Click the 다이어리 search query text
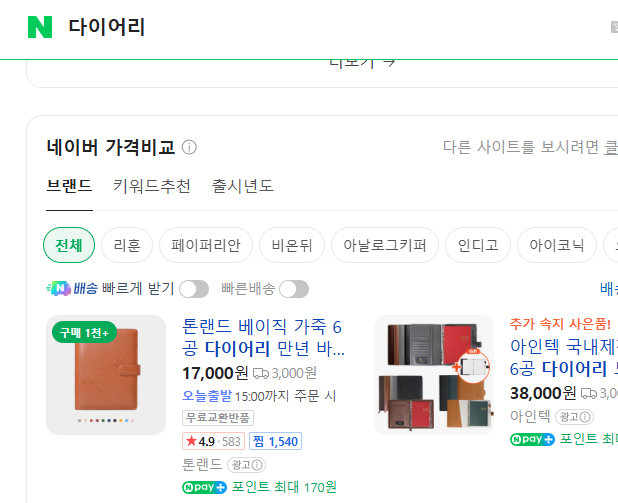This screenshot has width=618, height=503. [x=106, y=27]
